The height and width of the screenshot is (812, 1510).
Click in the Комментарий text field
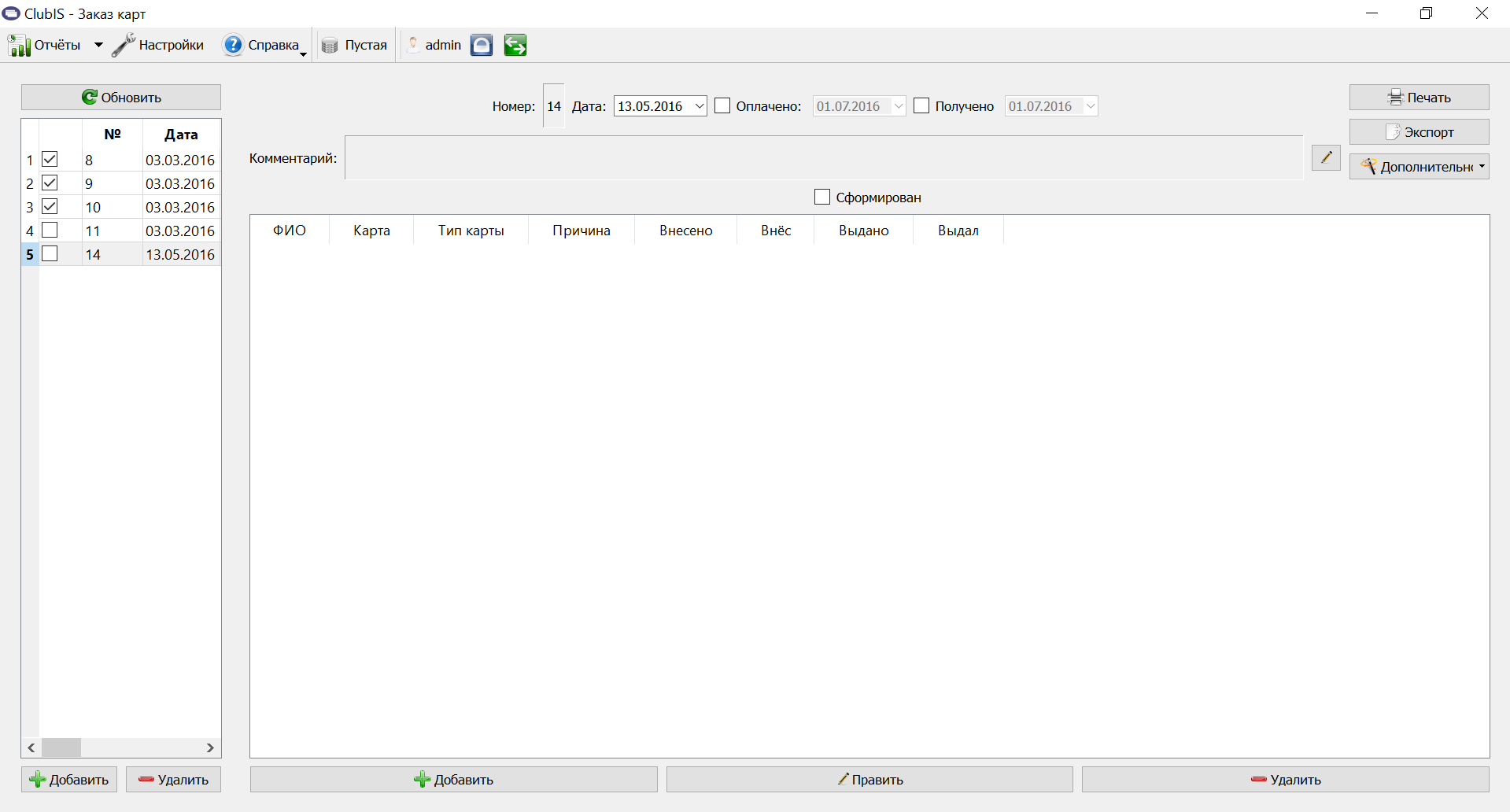pyautogui.click(x=824, y=157)
